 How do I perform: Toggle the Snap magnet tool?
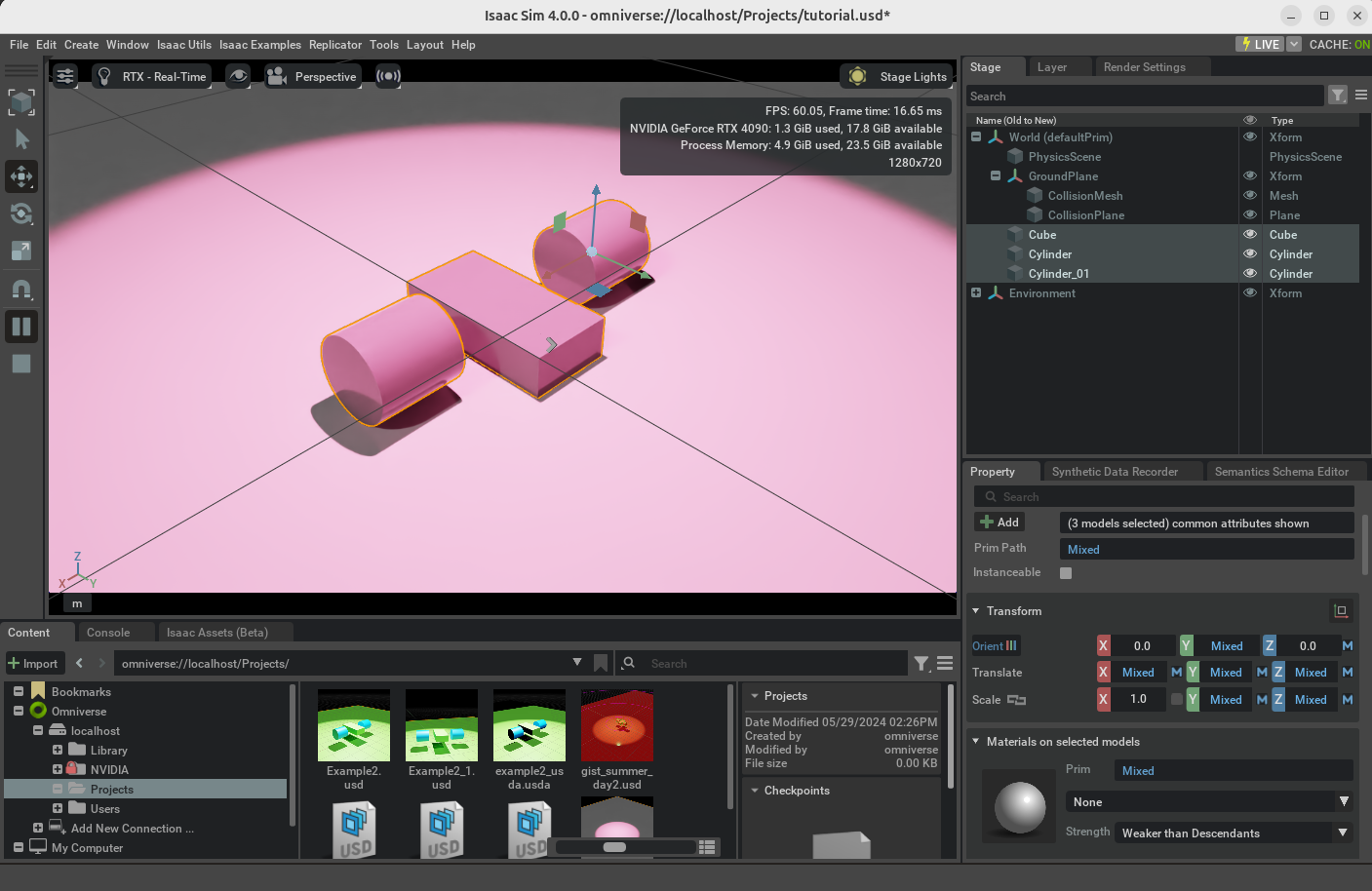pos(21,289)
